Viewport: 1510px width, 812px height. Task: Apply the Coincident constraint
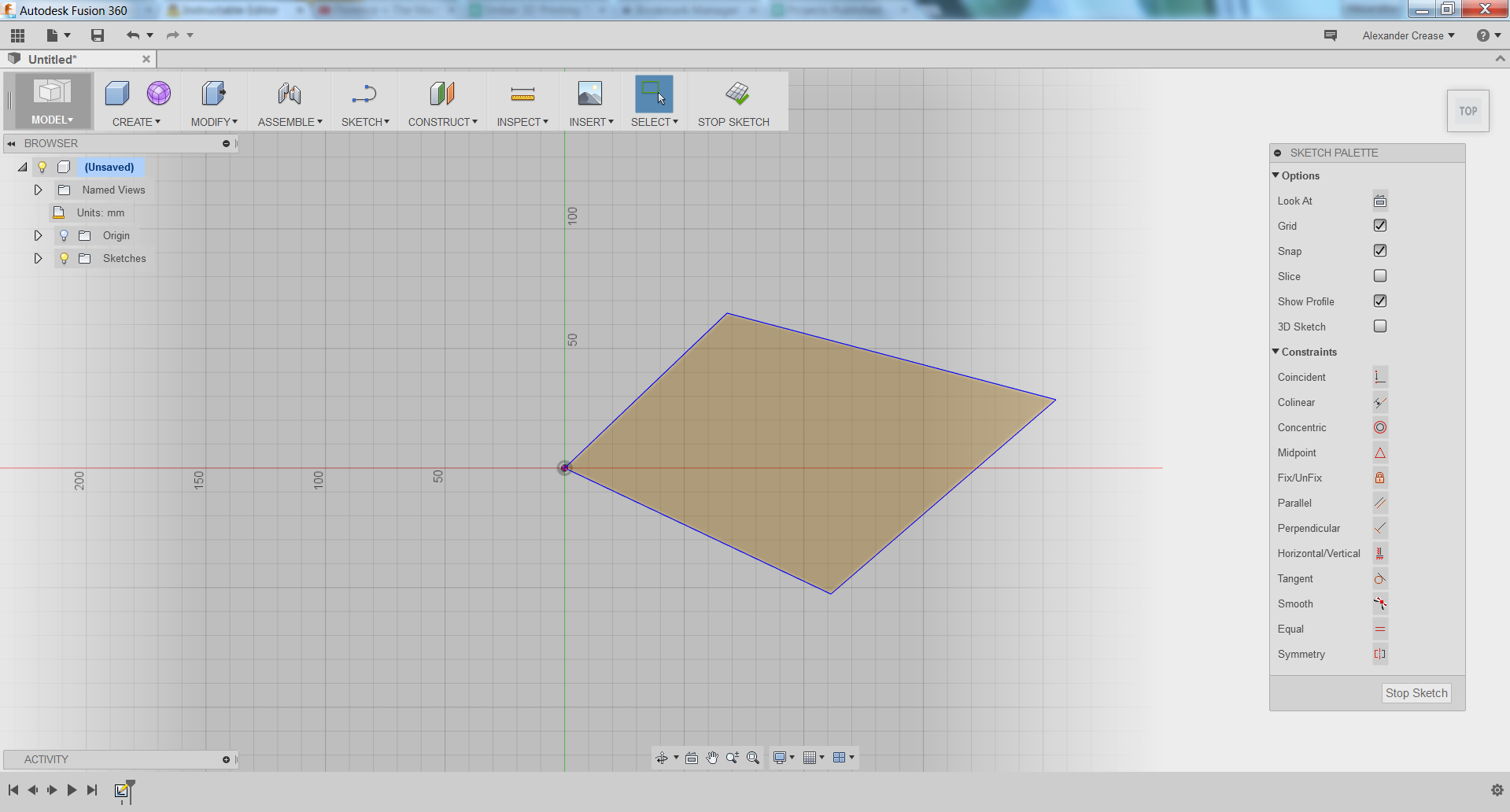point(1380,378)
